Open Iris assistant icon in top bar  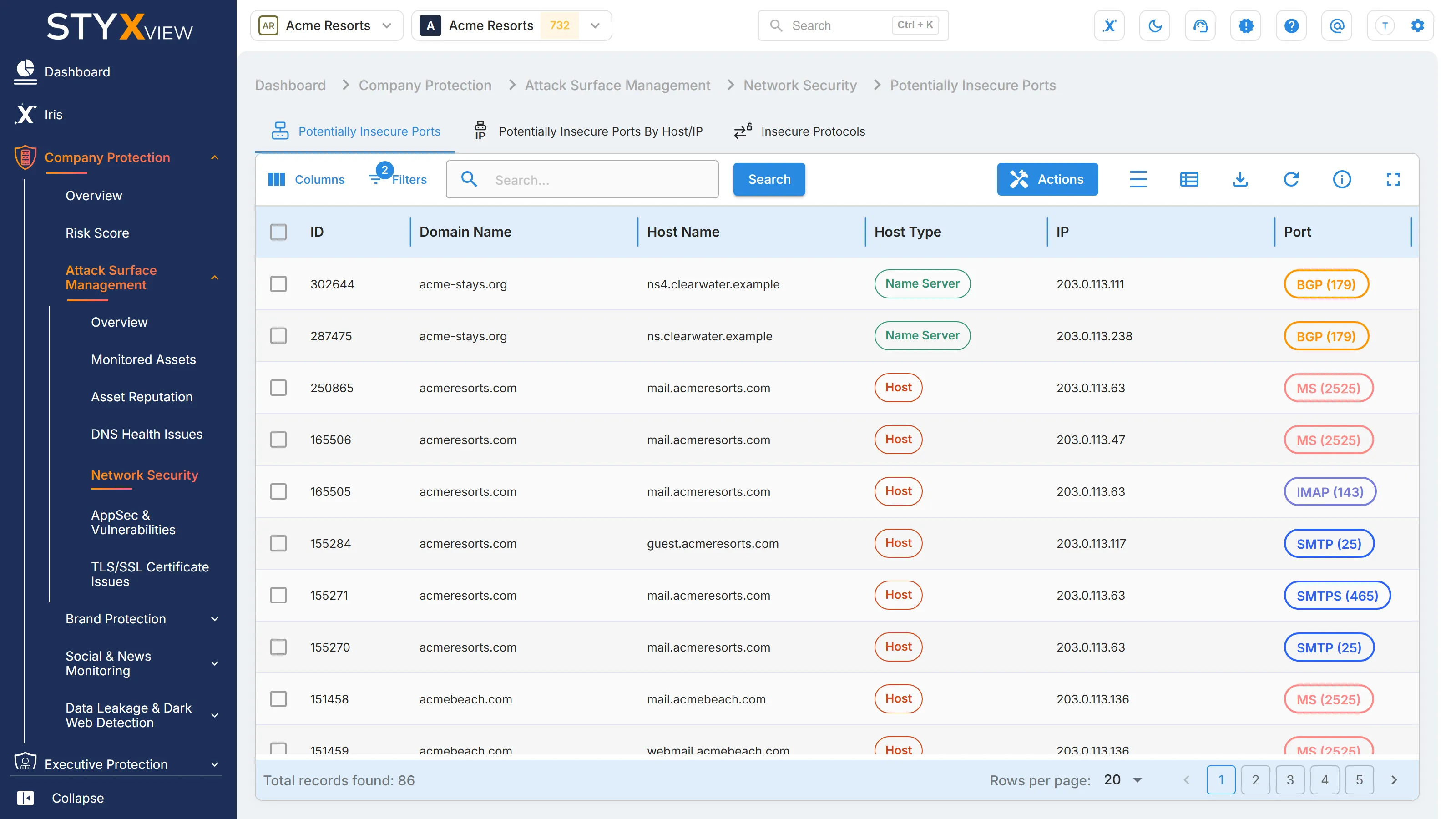click(1109, 25)
